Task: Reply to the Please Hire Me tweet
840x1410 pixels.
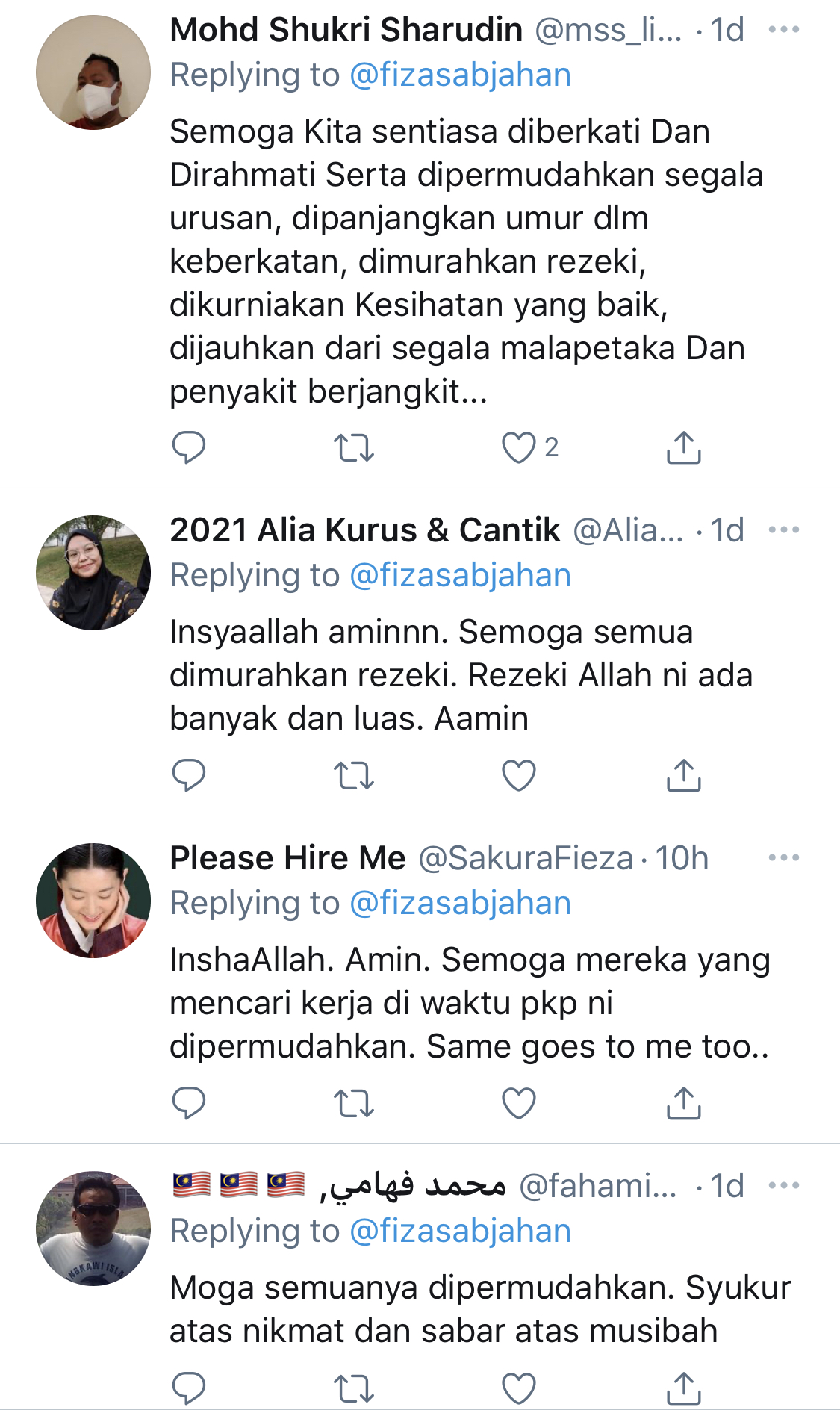Action: click(x=188, y=1103)
